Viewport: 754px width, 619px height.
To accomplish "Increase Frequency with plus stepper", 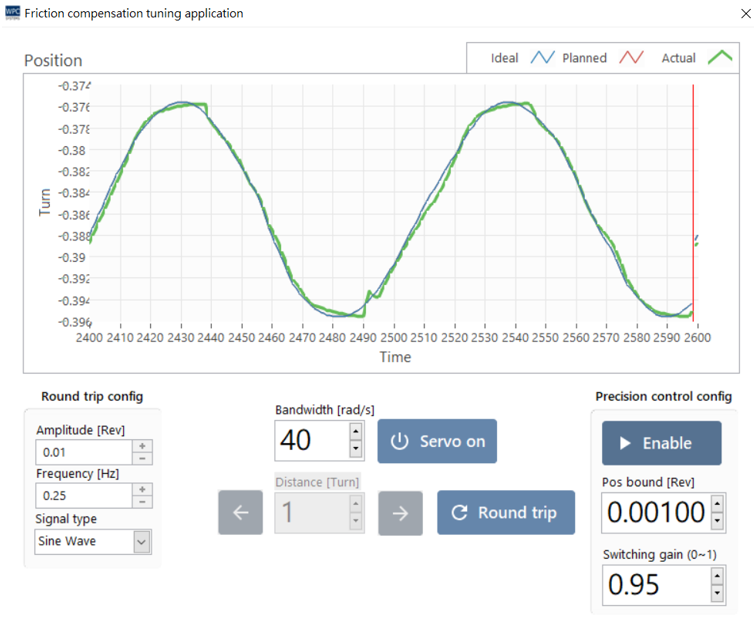I will click(x=142, y=489).
